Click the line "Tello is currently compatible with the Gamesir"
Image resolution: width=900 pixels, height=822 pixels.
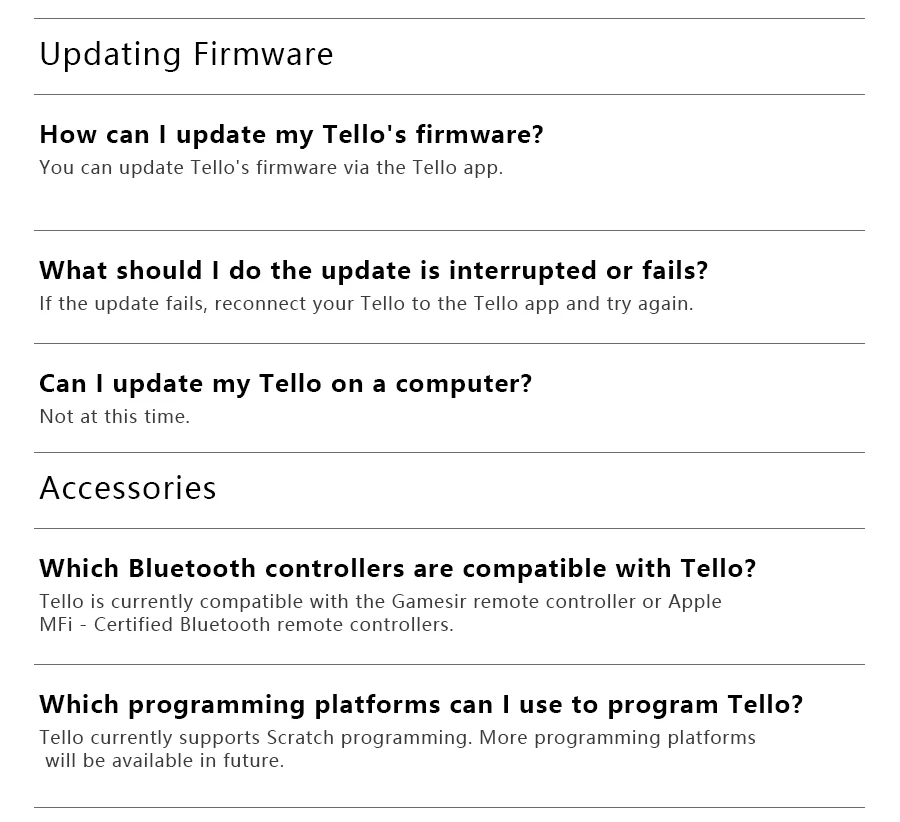pos(380,602)
